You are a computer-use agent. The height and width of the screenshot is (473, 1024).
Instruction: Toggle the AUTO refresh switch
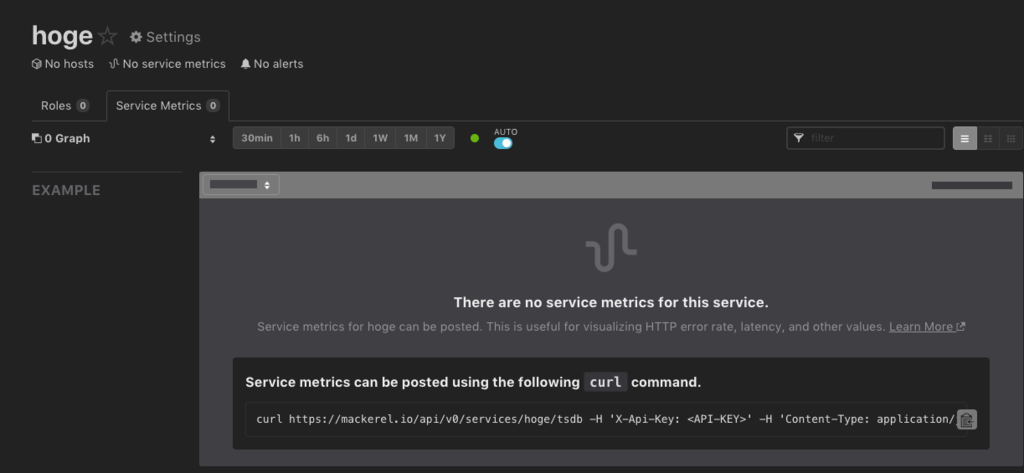click(x=503, y=143)
